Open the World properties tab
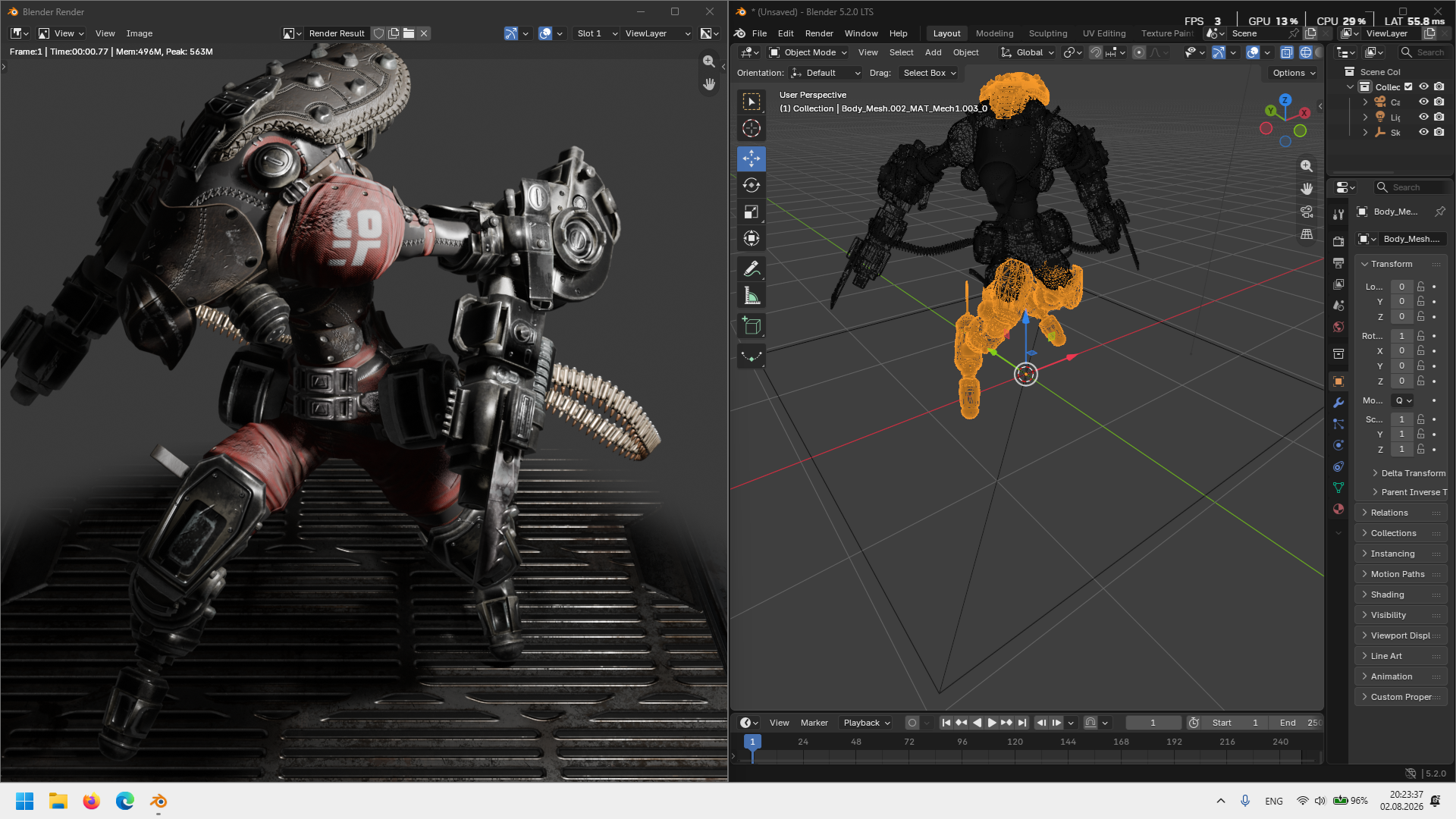The image size is (1456, 819). (x=1338, y=327)
